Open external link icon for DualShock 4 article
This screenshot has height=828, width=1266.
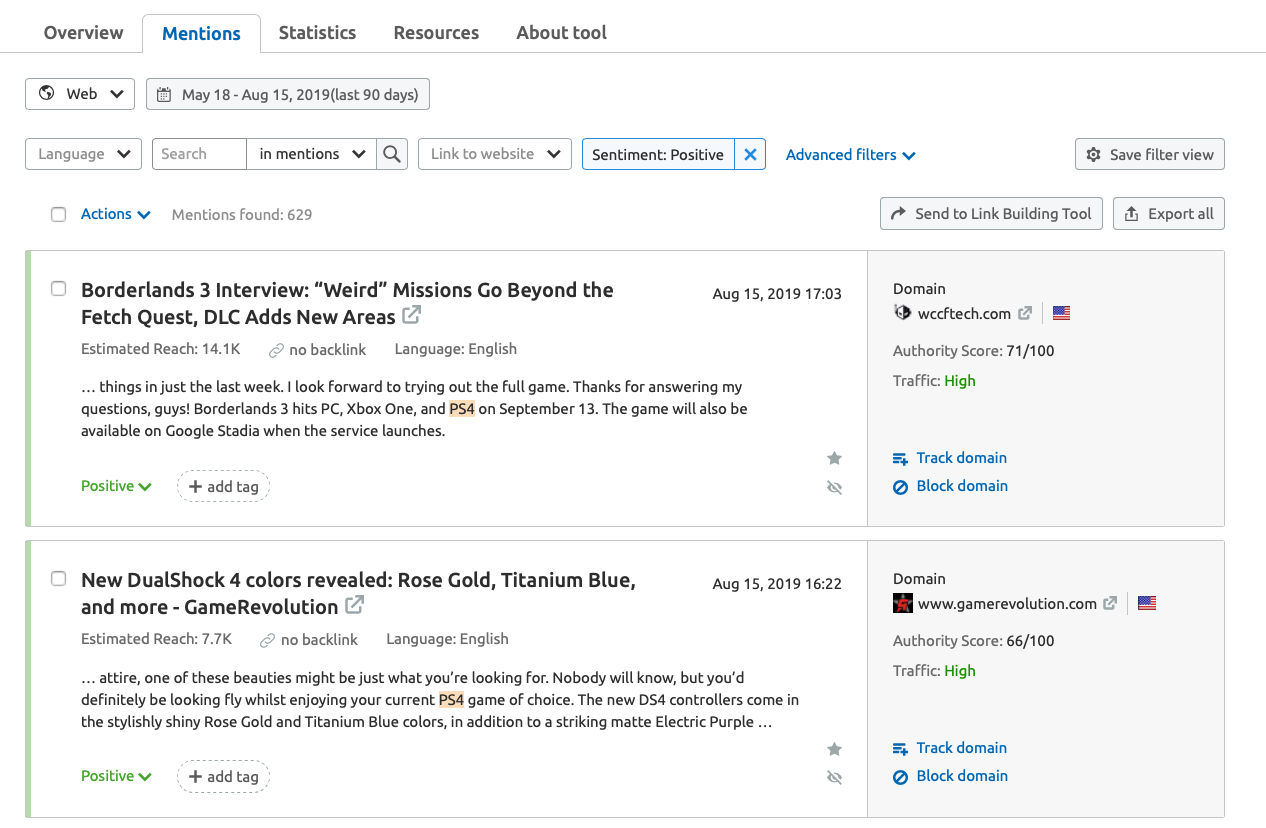(x=354, y=605)
